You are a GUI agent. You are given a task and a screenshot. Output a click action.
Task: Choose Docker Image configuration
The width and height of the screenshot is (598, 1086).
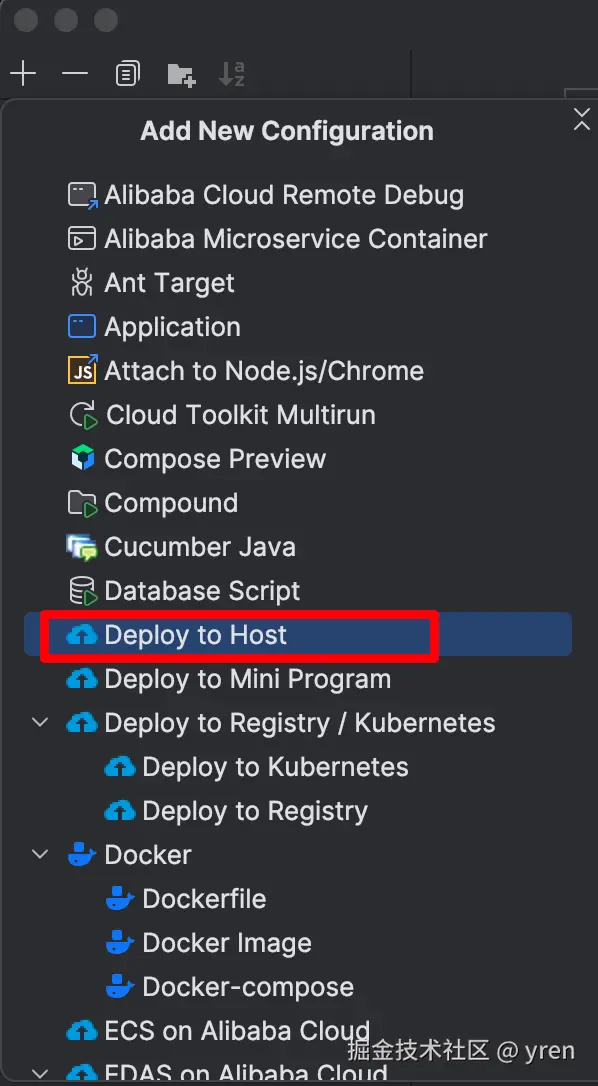pyautogui.click(x=227, y=943)
